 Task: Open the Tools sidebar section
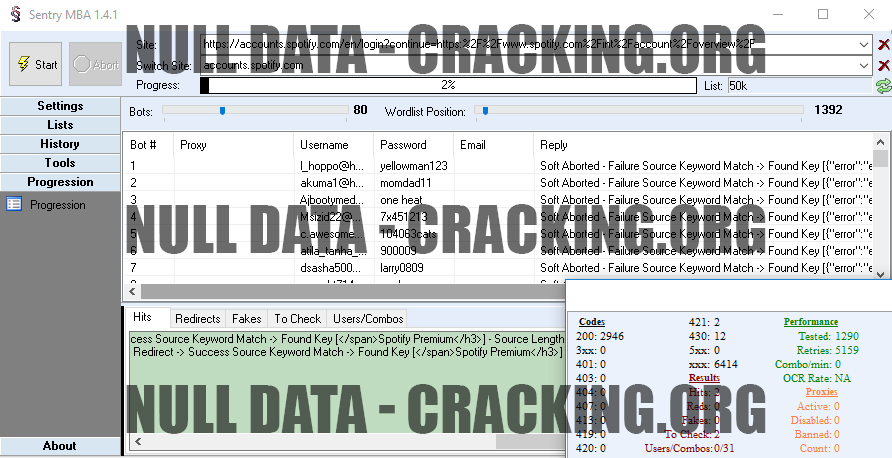[x=60, y=163]
